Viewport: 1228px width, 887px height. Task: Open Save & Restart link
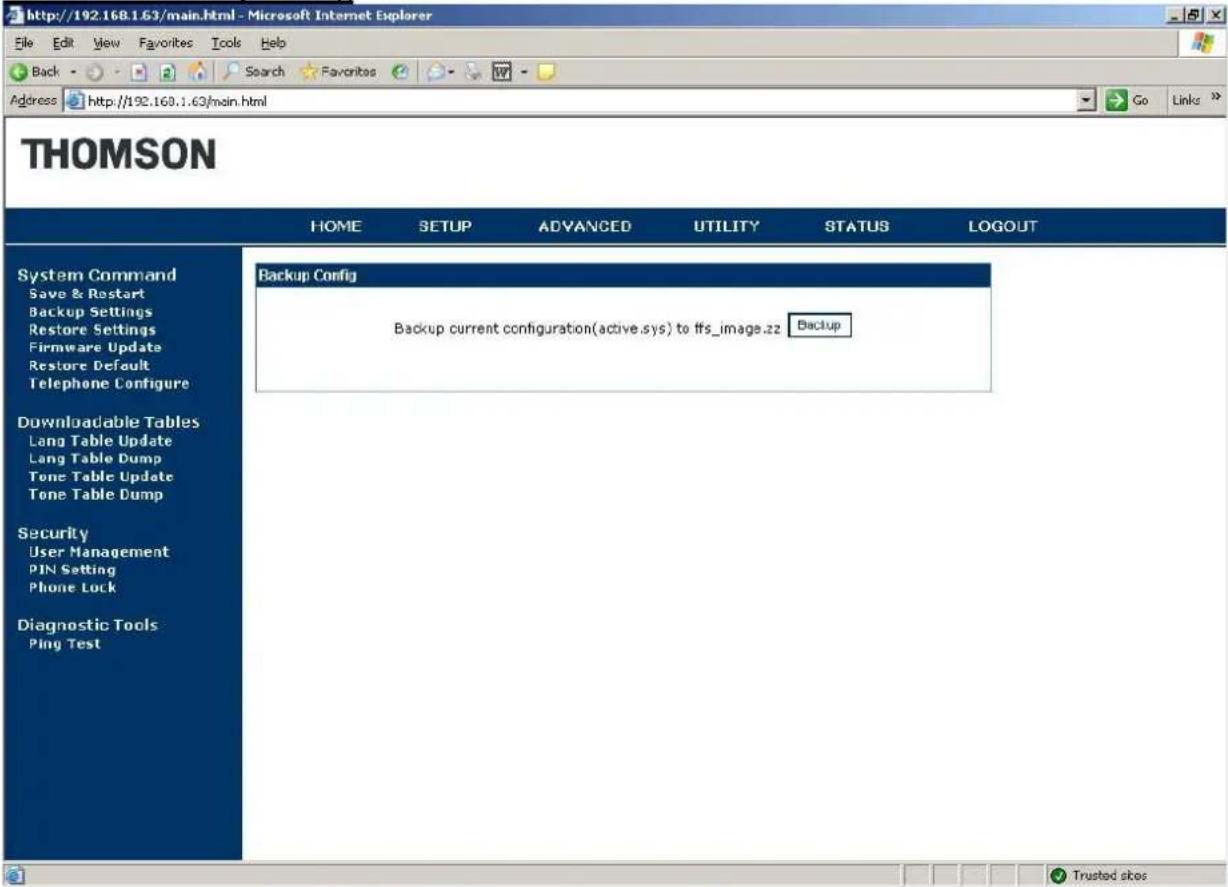87,294
